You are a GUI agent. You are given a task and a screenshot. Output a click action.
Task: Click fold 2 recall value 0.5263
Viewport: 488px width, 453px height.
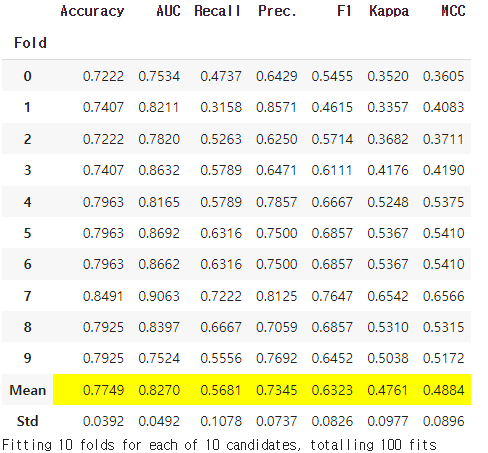pyautogui.click(x=221, y=139)
